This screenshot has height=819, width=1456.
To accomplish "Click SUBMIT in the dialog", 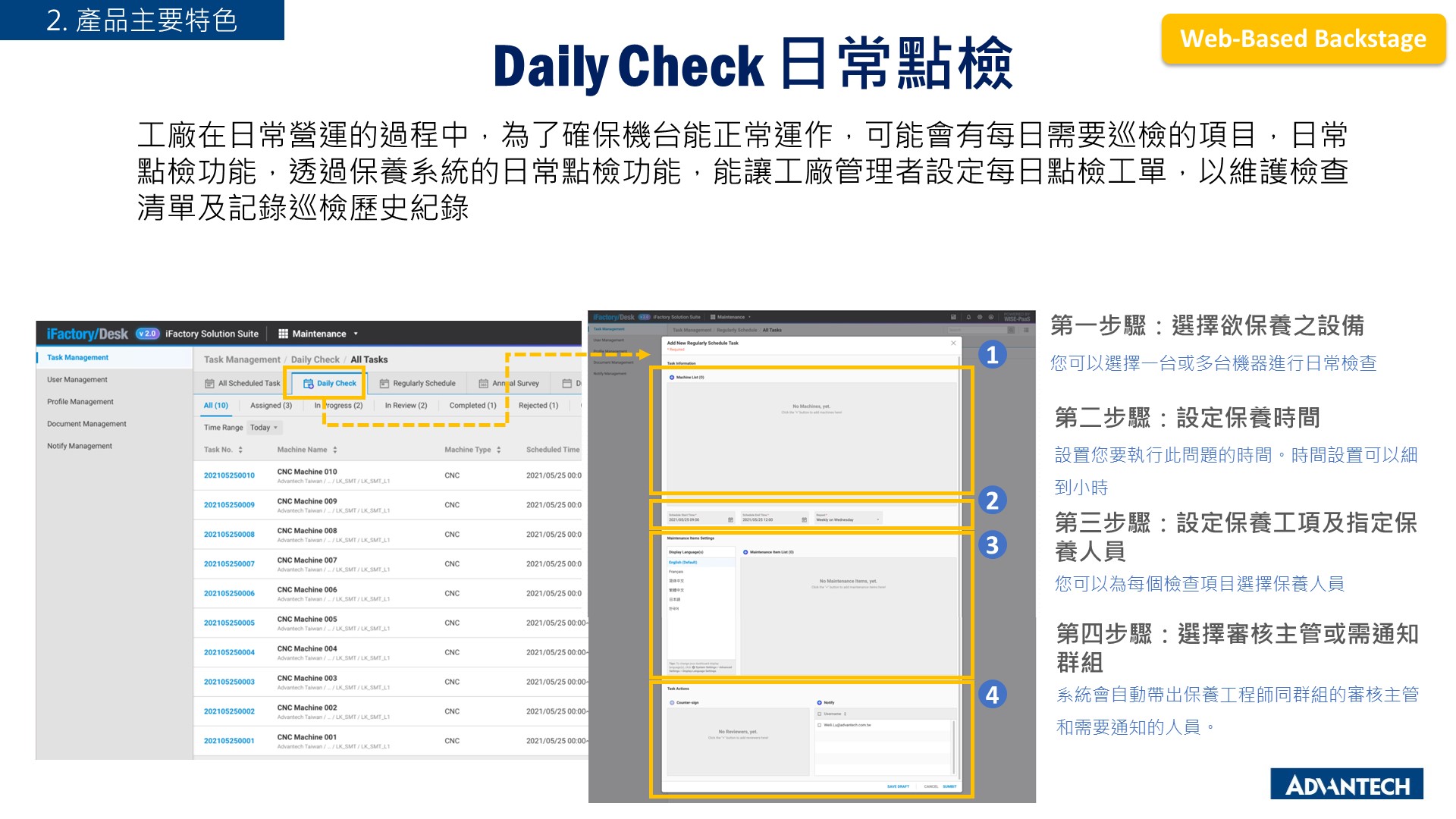I will [x=949, y=786].
